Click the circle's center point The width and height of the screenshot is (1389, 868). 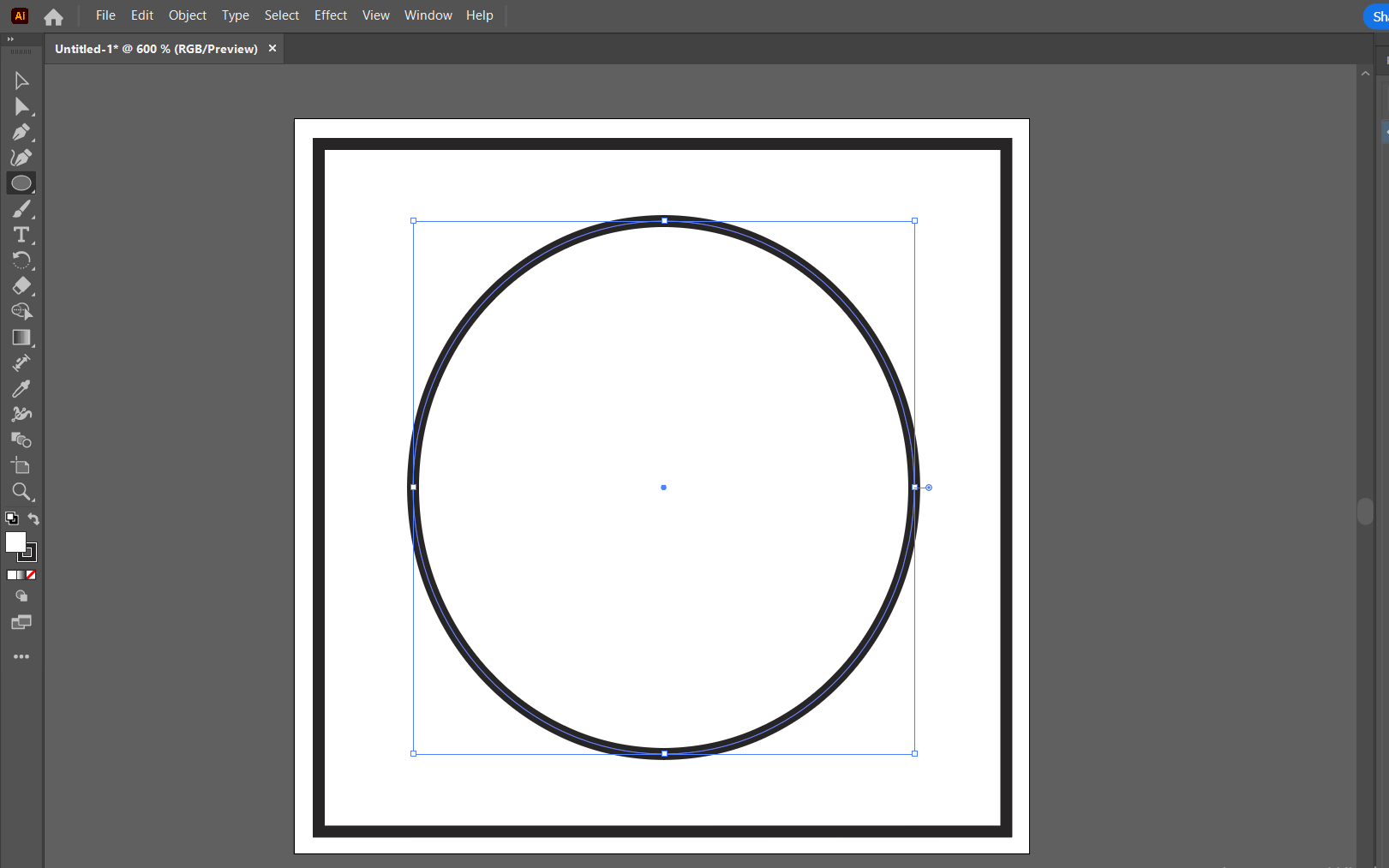tap(663, 488)
